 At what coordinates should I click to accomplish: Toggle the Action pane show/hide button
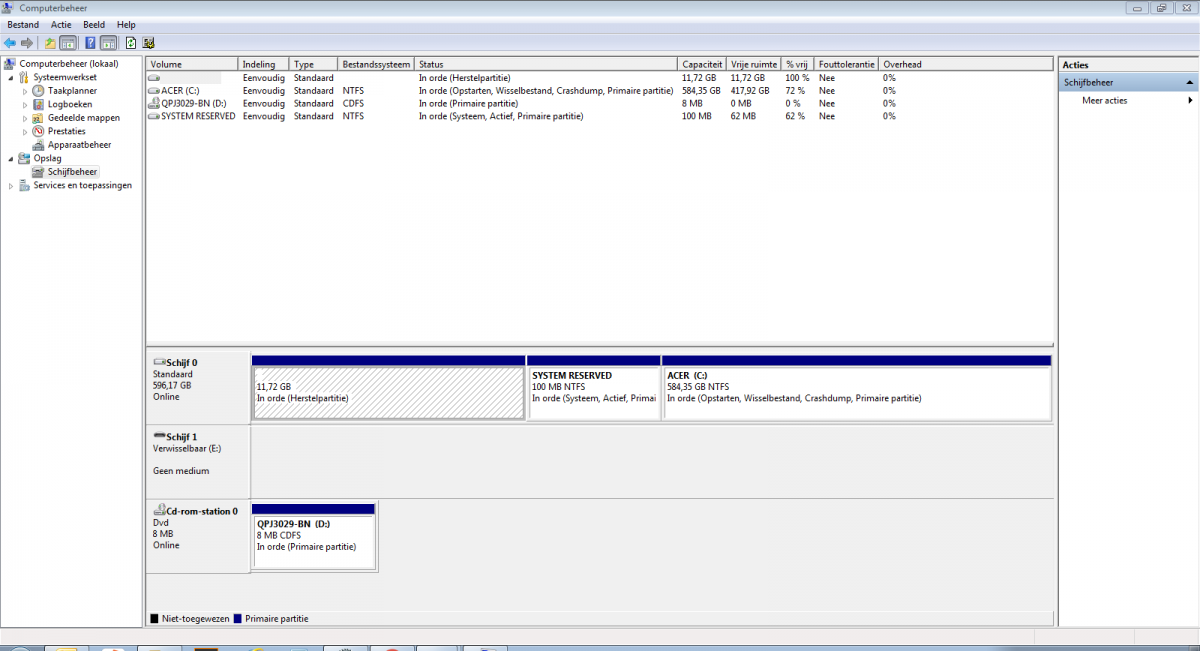click(108, 43)
